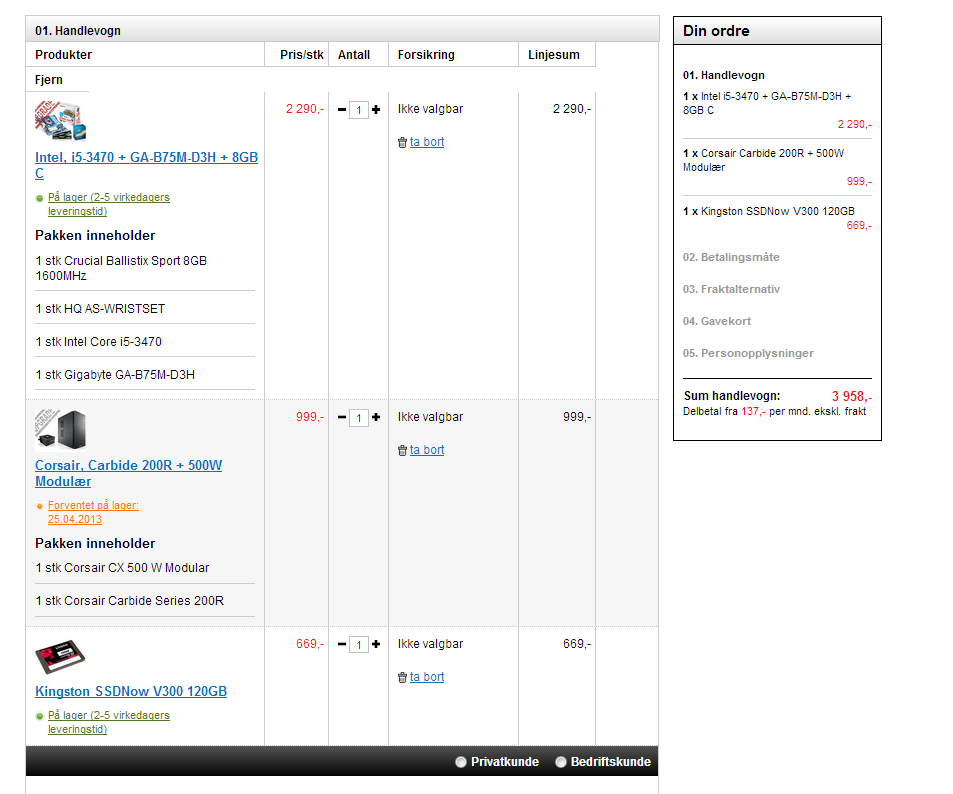Increase quantity of Kingston SSDNow V300
This screenshot has height=794, width=953.
pos(376,644)
